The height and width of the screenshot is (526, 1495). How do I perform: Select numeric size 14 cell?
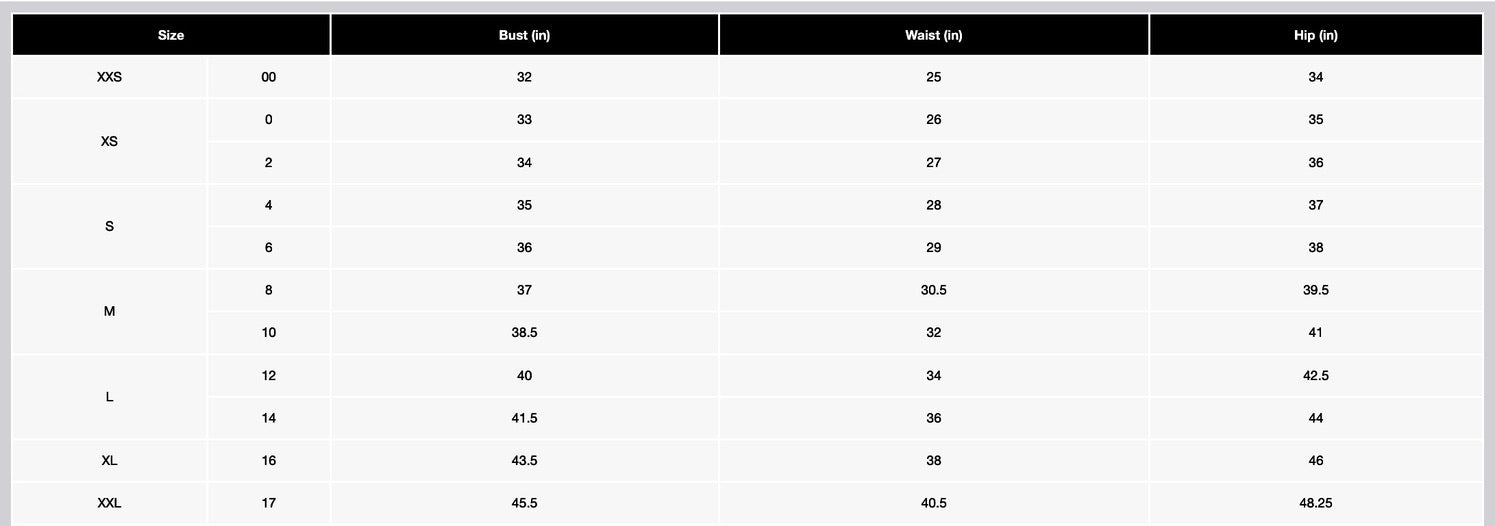(x=268, y=418)
